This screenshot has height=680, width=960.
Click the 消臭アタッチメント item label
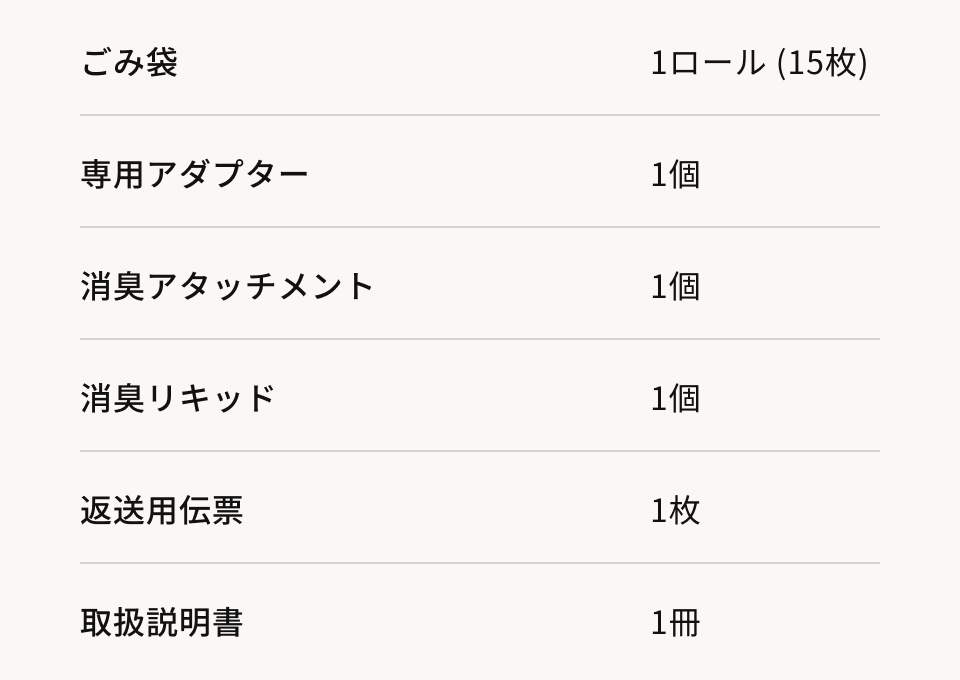point(227,286)
